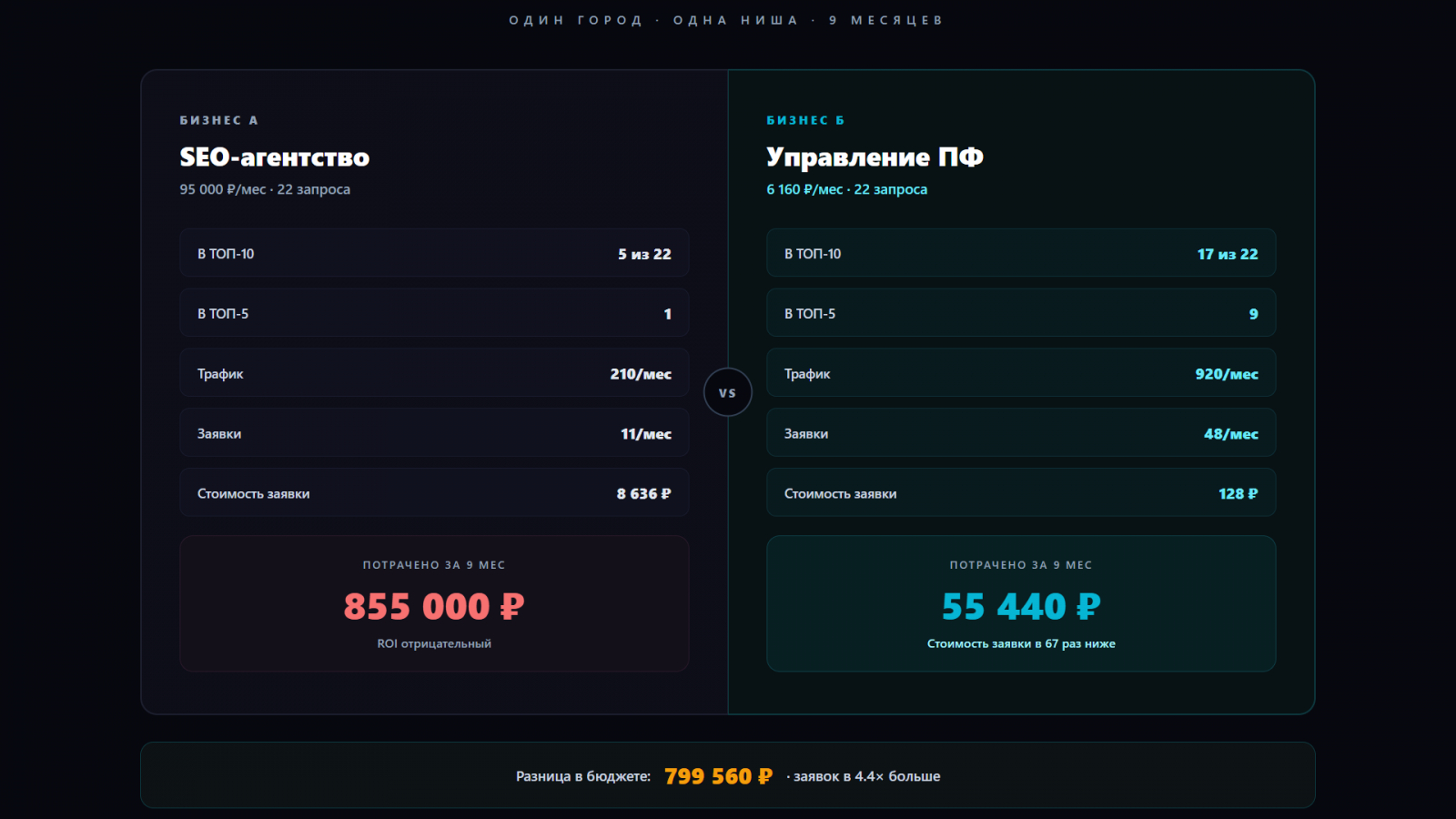The image size is (1456, 819).
Task: Select the БИЗНЕС Б label
Action: (805, 120)
